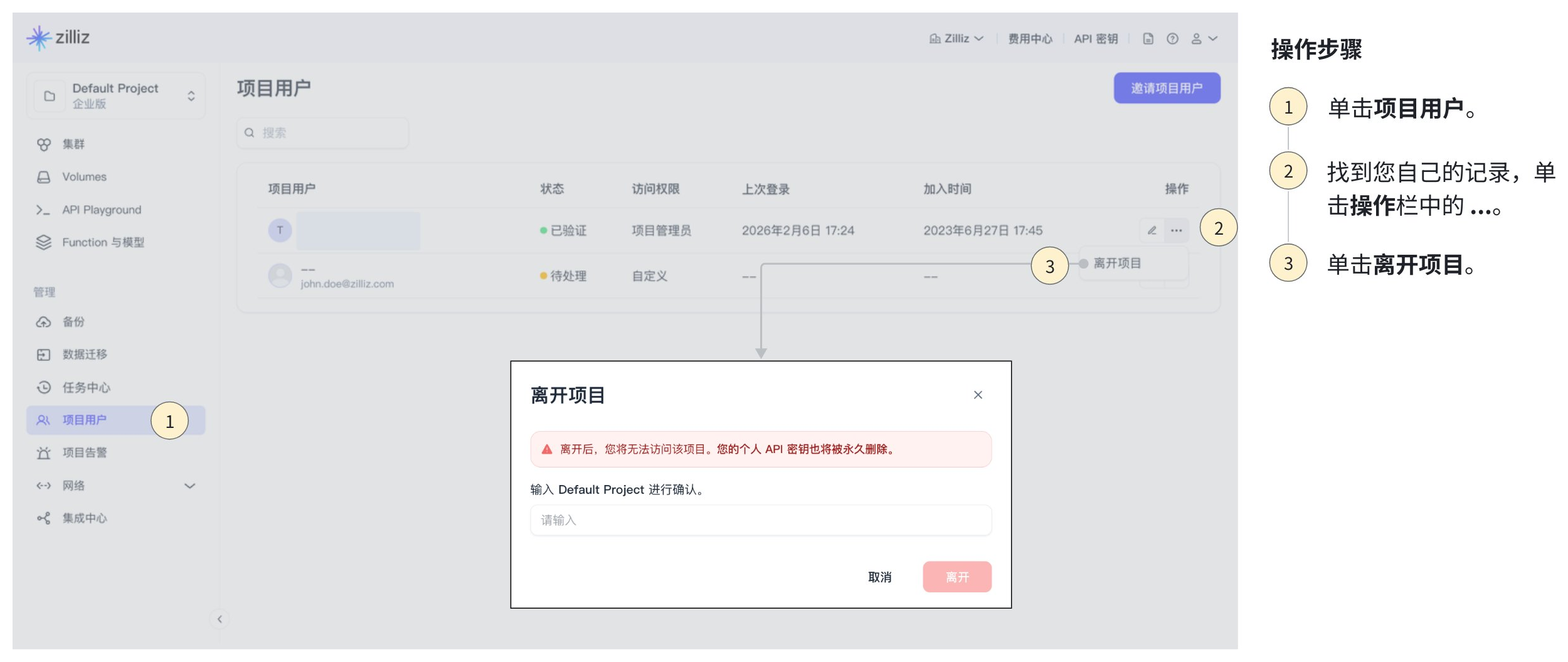Click the pencil edit icon in first row
Viewport: 1568px width, 662px height.
pos(1152,230)
